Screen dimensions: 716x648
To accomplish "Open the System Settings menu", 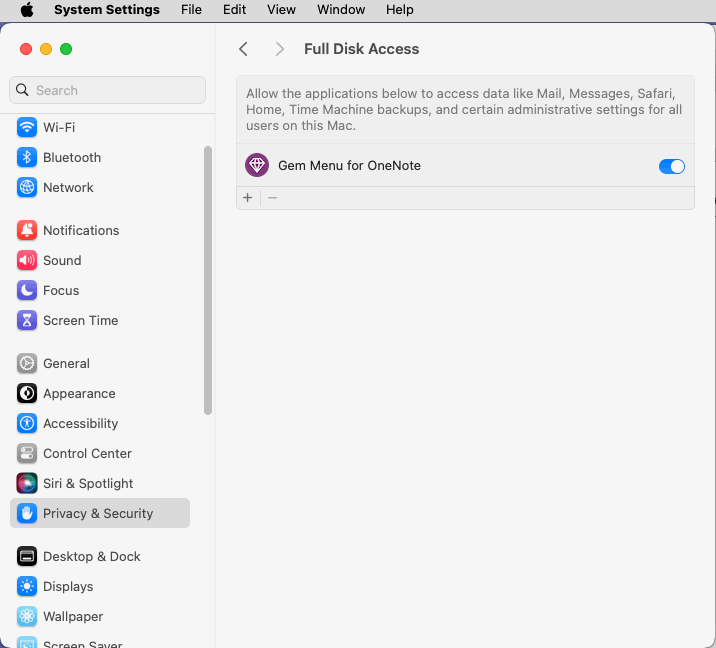I will point(107,10).
